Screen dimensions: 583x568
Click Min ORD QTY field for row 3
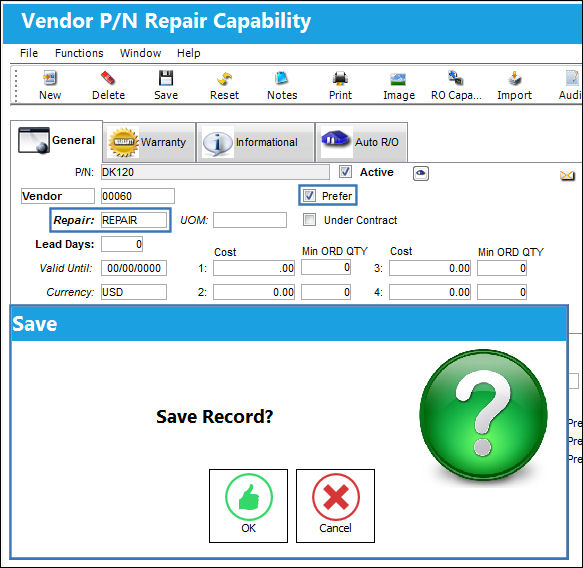502,268
